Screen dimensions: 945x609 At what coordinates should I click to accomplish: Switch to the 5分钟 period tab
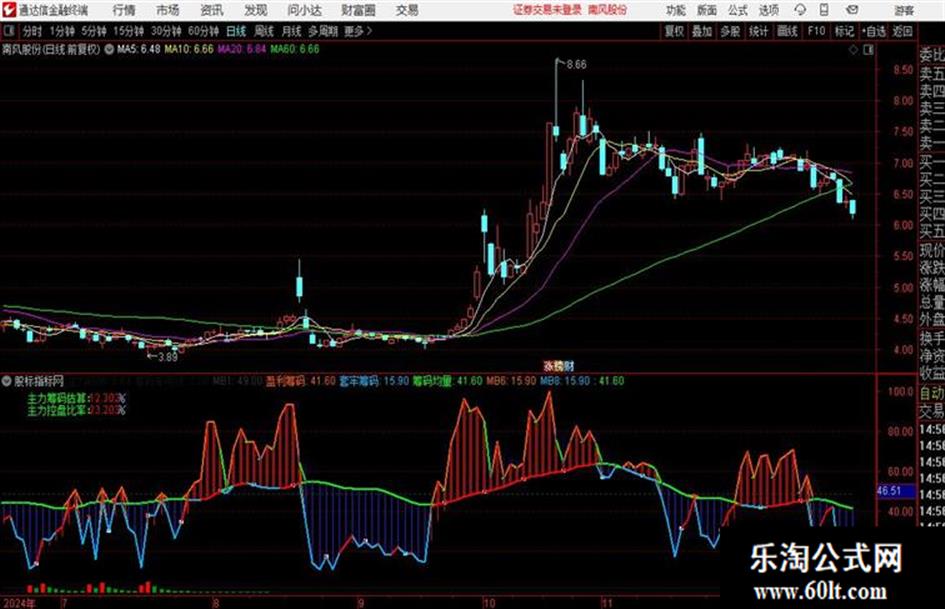click(93, 31)
